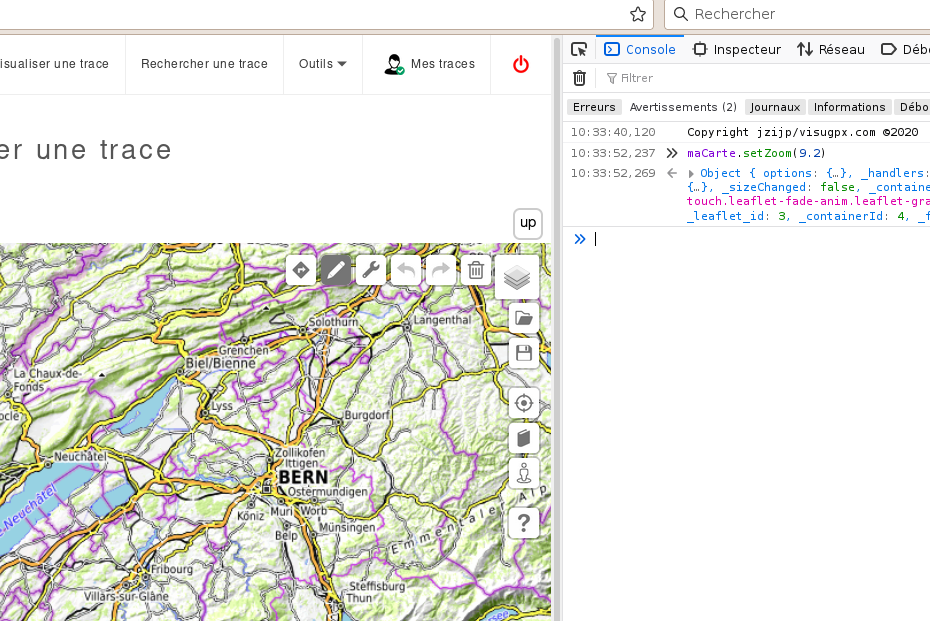
Task: Click the routing direction arrow icon
Action: coord(301,269)
